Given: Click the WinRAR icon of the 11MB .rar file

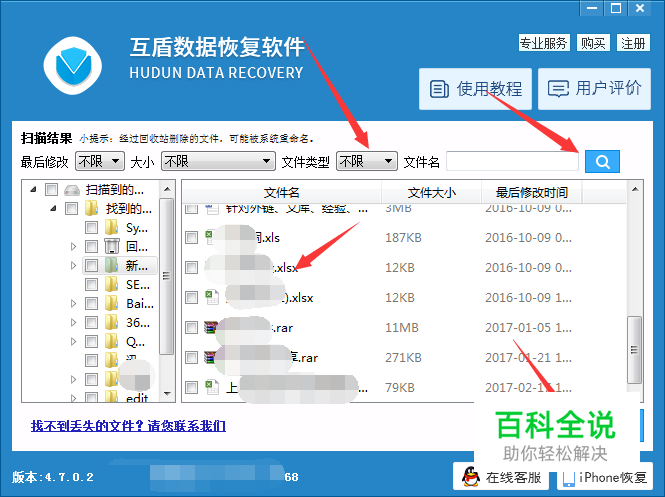Looking at the screenshot, I should 211,327.
